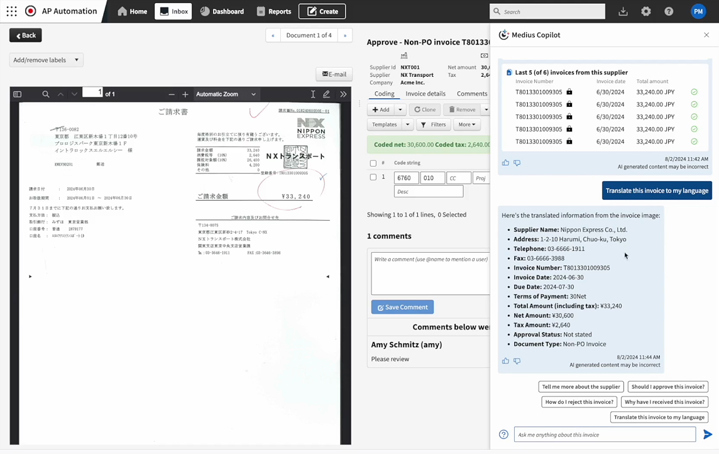Click the PDF viewer search magnifier
The height and width of the screenshot is (454, 719).
click(x=45, y=94)
